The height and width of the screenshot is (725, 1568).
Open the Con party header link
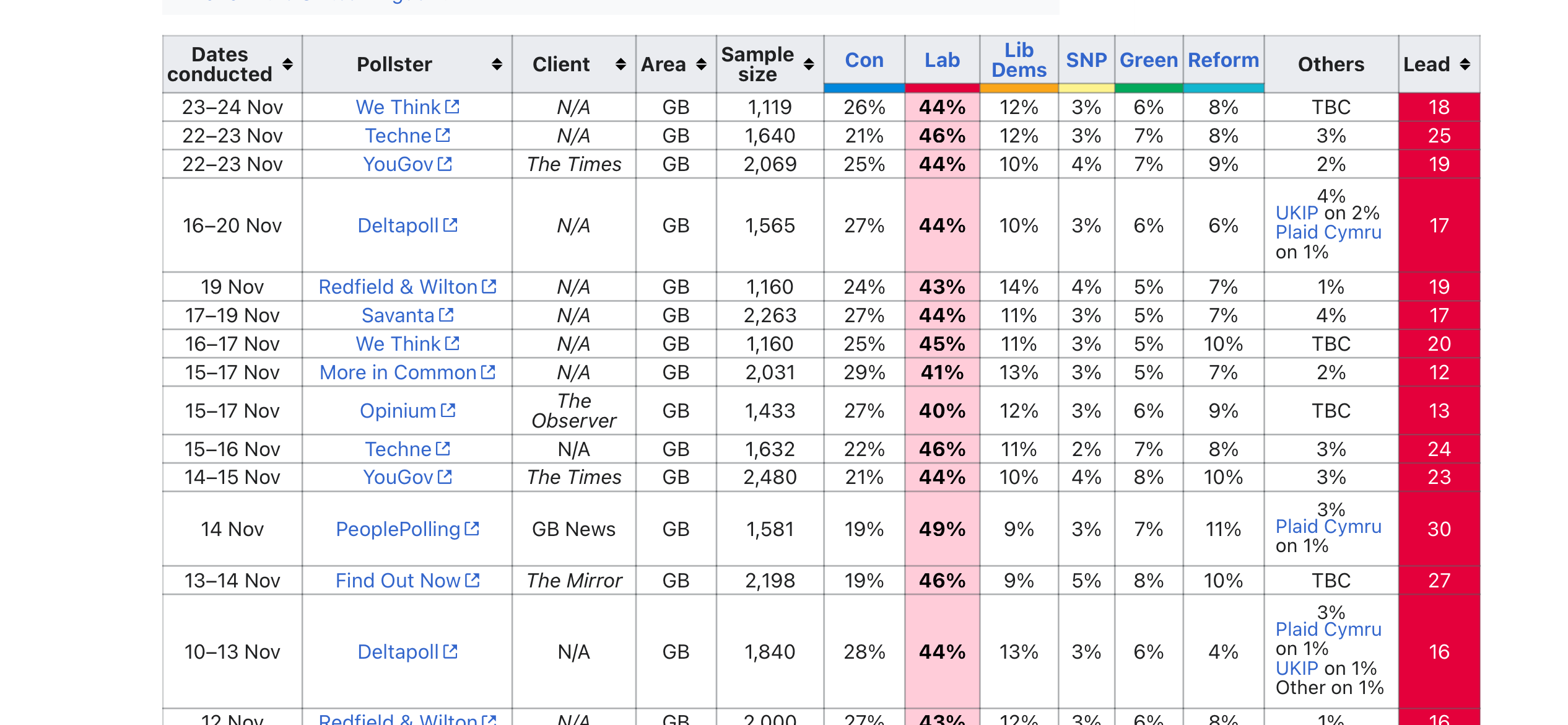point(864,60)
